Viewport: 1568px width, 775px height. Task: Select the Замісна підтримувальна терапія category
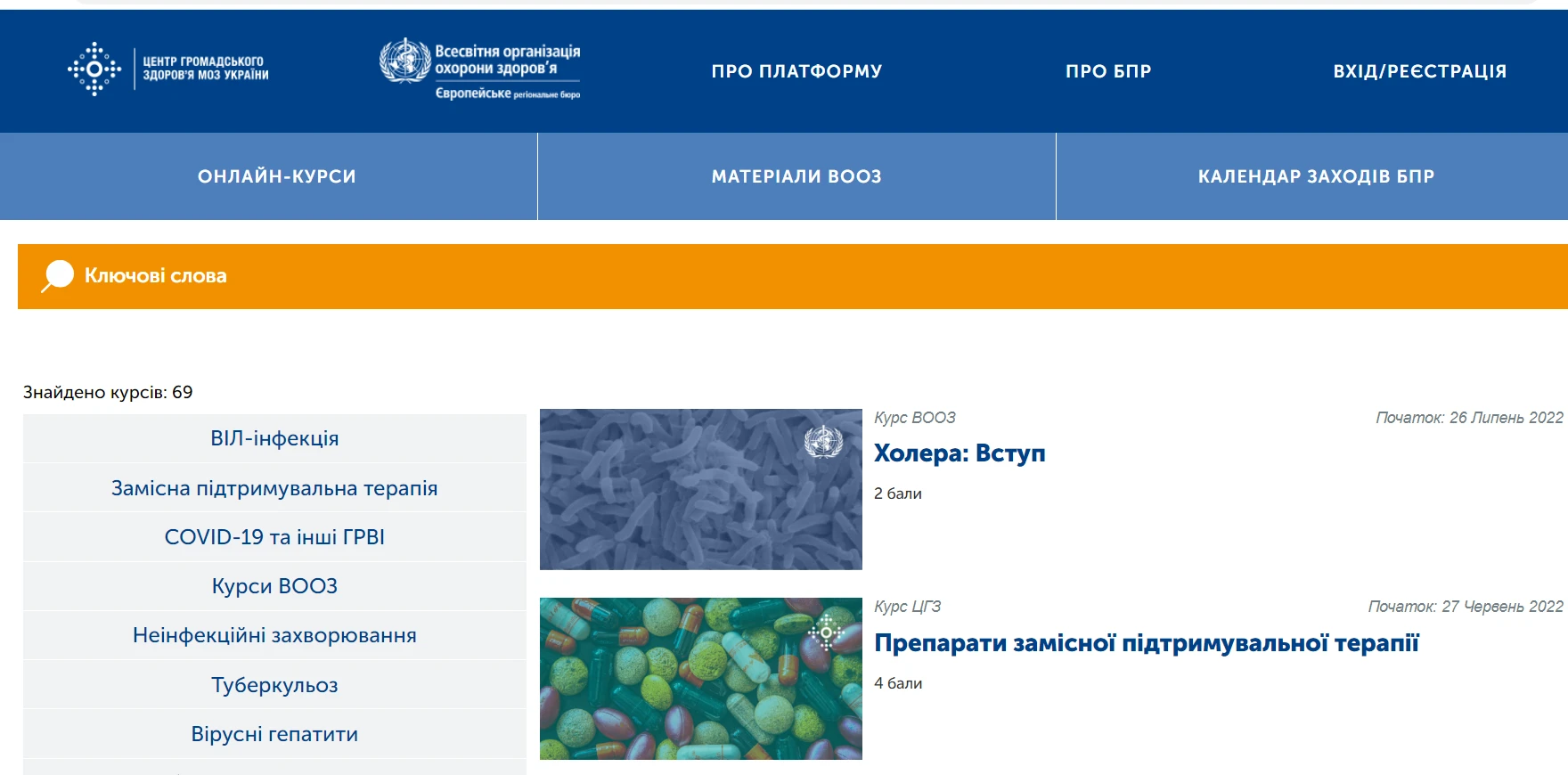point(274,488)
